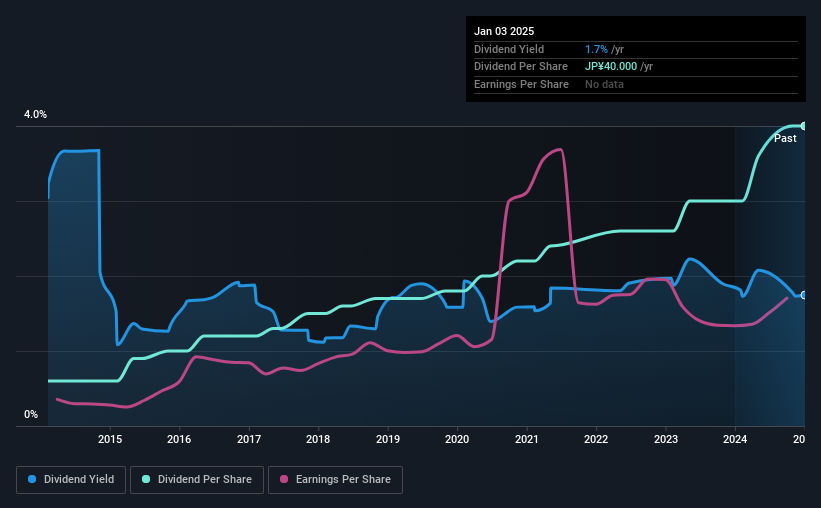Click the 0% y-axis label
Viewport: 821px width, 508px height.
pos(31,414)
